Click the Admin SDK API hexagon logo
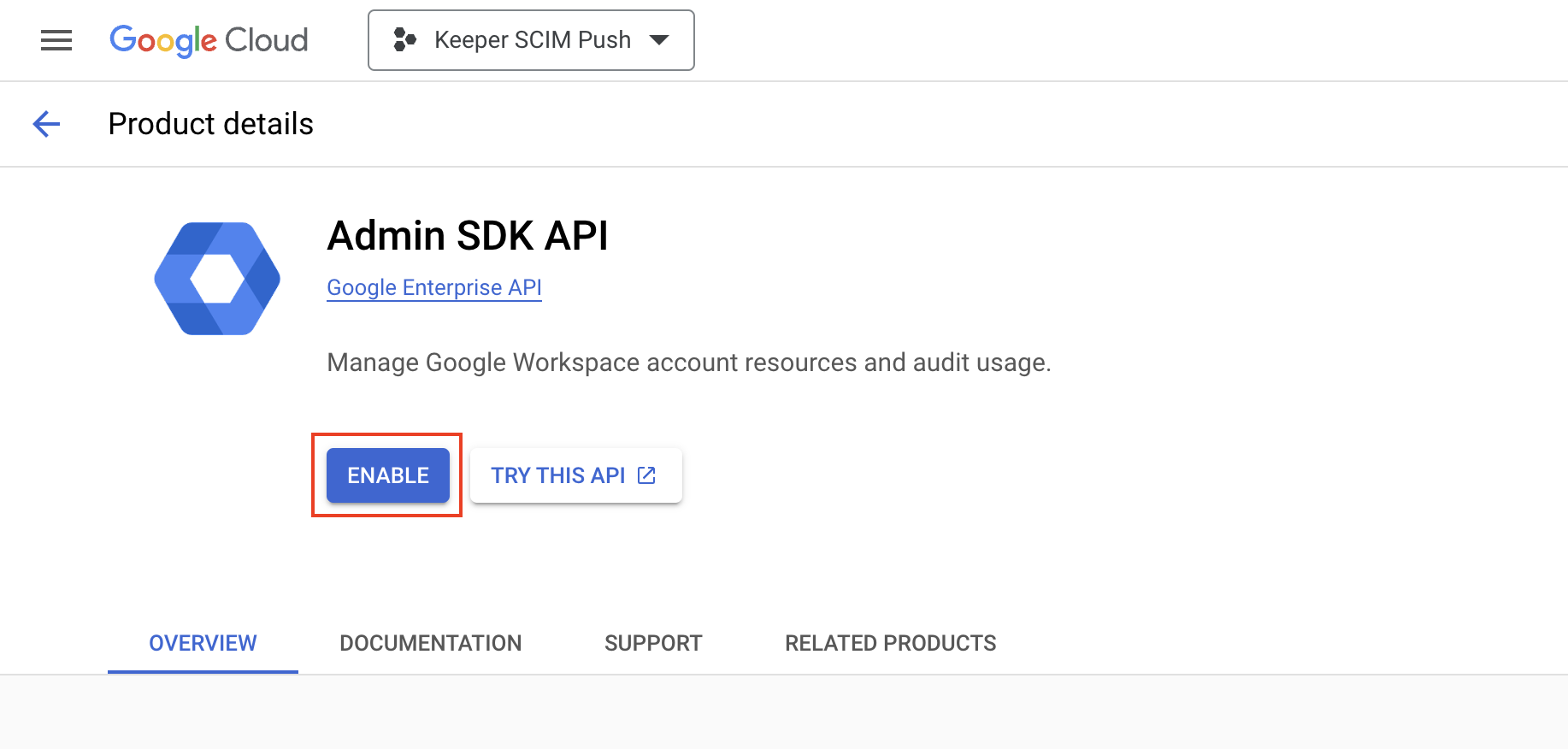The height and width of the screenshot is (749, 1568). pos(217,279)
